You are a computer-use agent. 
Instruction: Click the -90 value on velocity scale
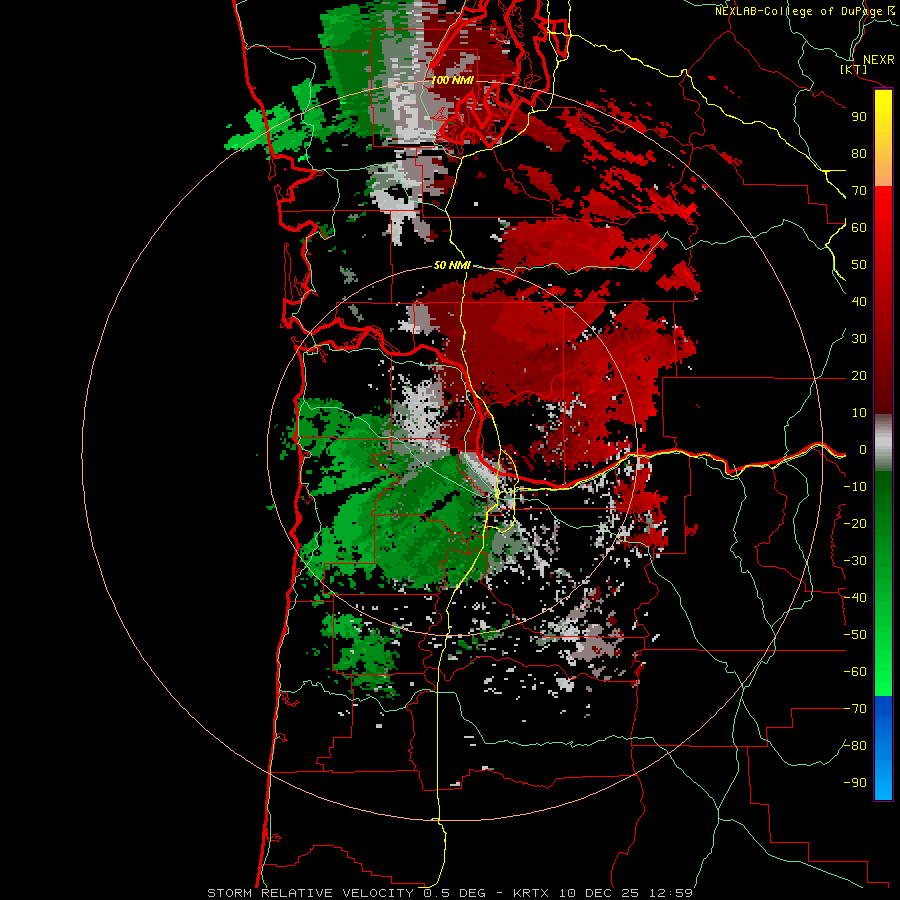tap(855, 783)
